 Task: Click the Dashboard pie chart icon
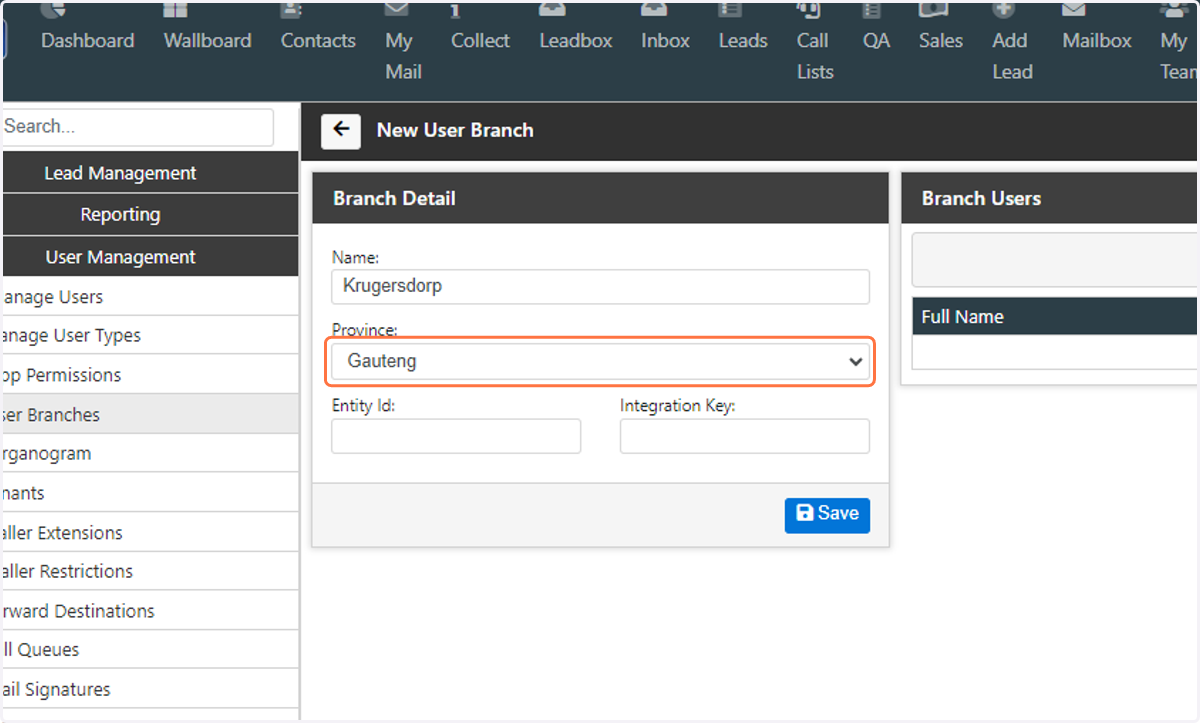click(55, 10)
